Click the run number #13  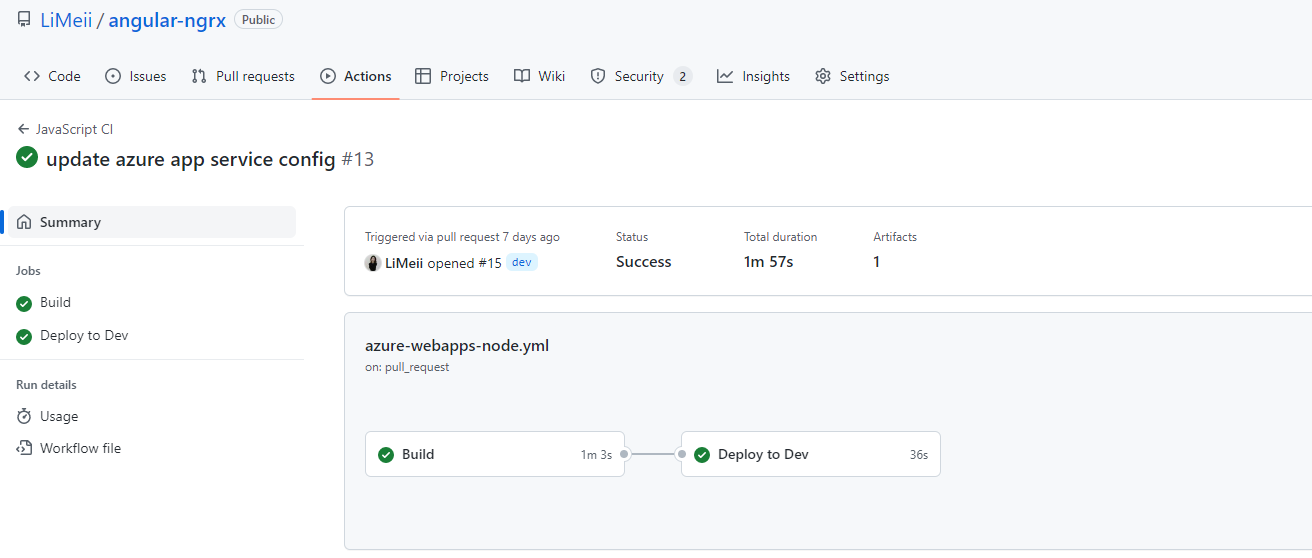tap(358, 159)
